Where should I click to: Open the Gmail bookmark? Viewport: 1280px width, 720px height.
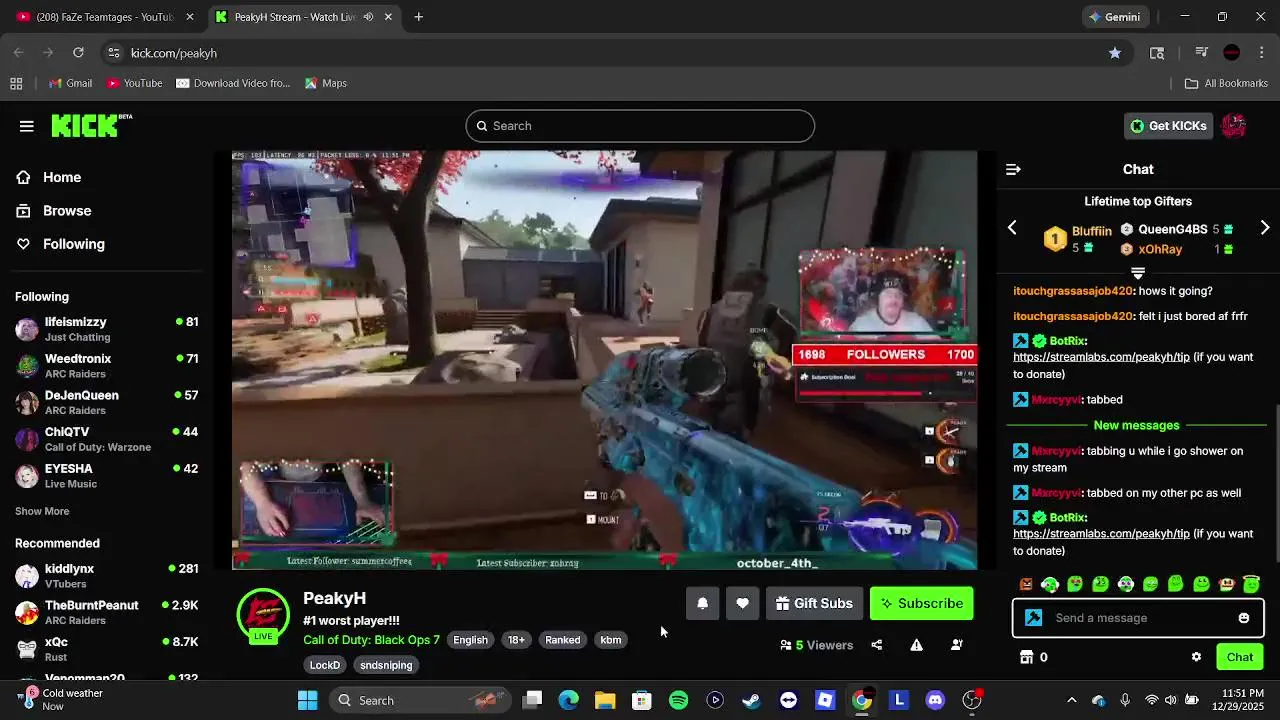coord(70,83)
